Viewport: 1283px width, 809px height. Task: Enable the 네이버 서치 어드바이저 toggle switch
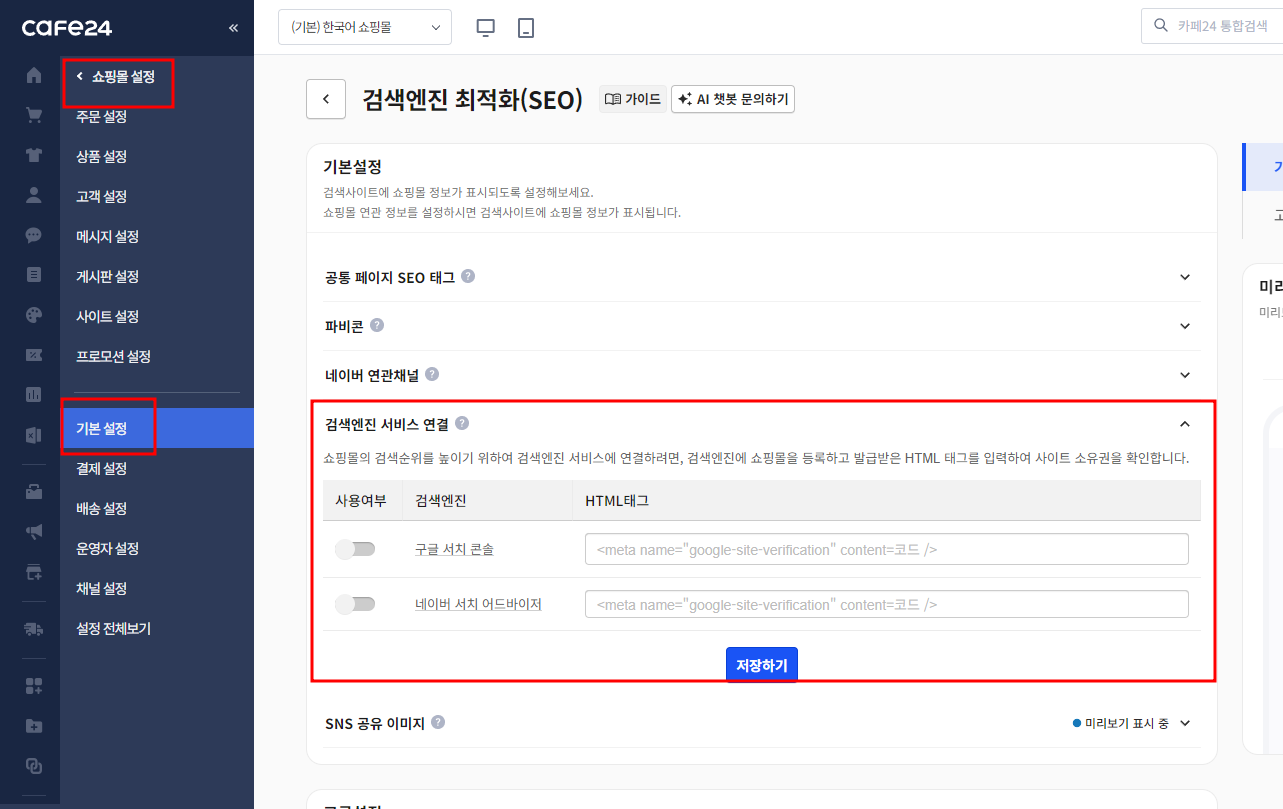pos(356,603)
